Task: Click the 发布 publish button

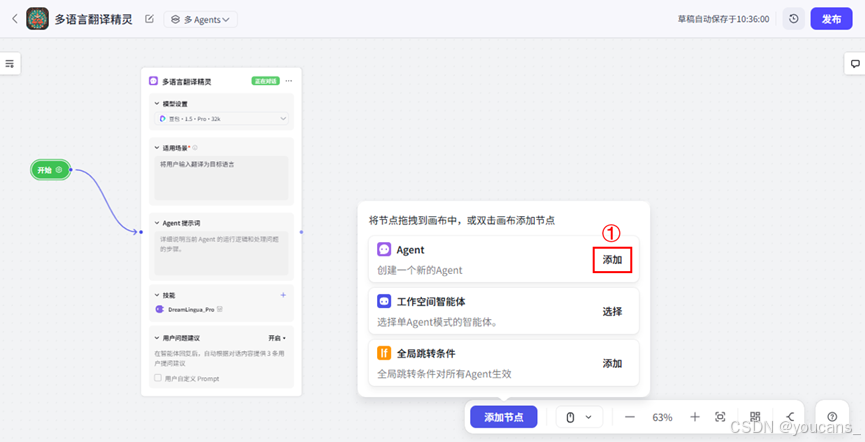Action: tap(831, 19)
